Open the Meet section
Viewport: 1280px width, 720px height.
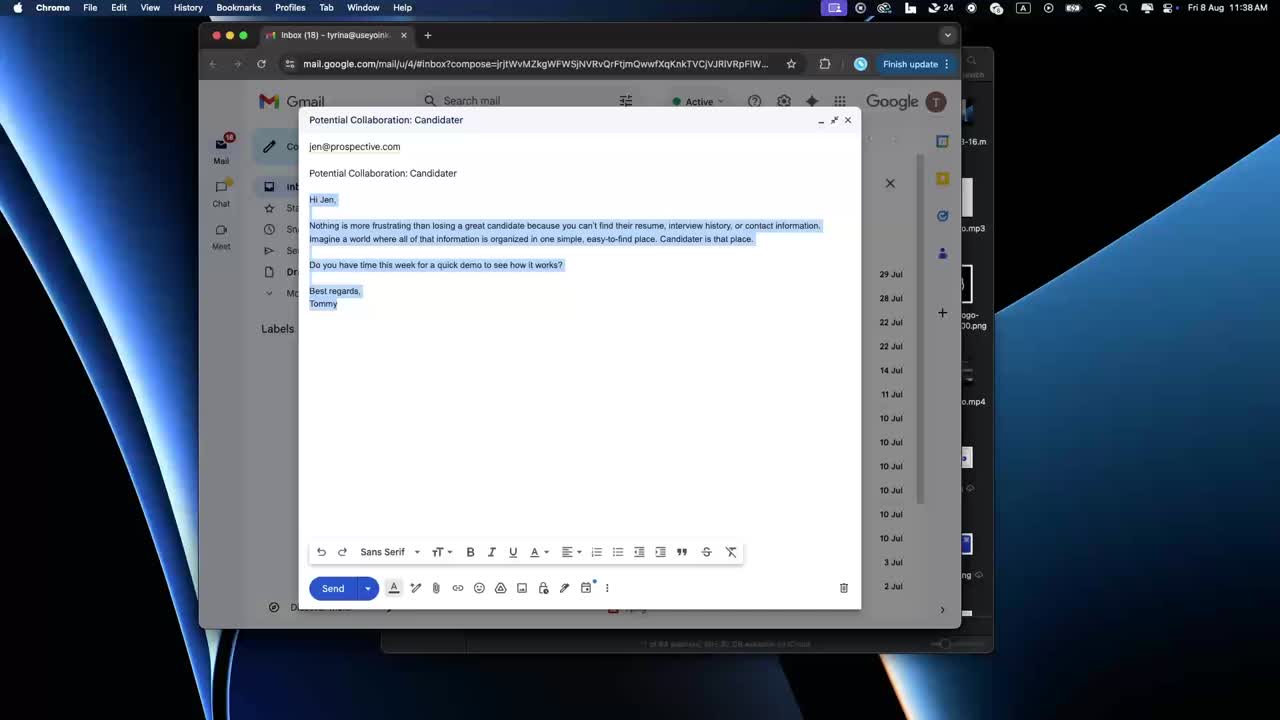pos(221,236)
